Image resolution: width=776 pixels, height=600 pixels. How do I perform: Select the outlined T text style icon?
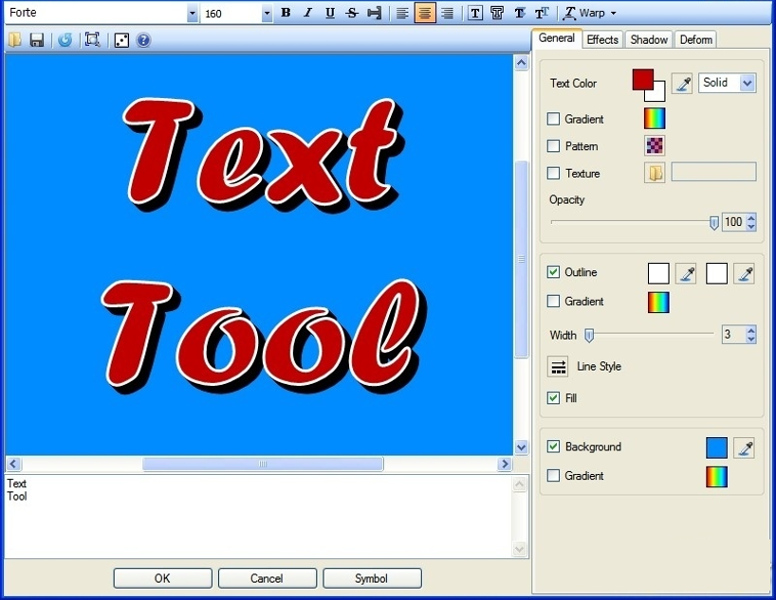[497, 13]
